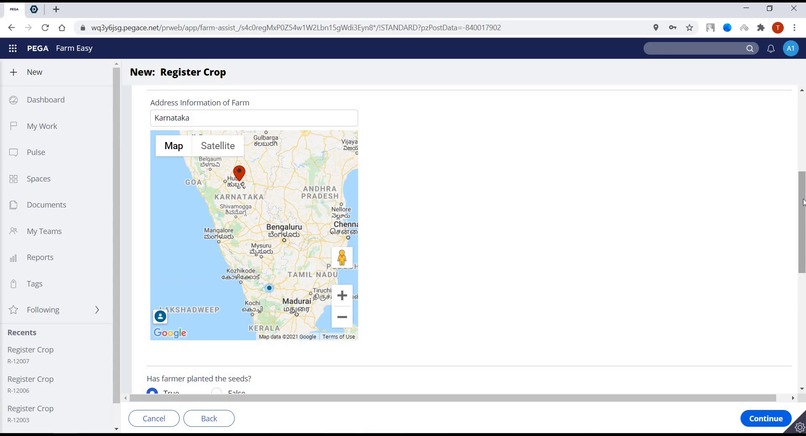This screenshot has height=436, width=806.
Task: Click the form vertical scrollbar thumb
Action: click(801, 222)
